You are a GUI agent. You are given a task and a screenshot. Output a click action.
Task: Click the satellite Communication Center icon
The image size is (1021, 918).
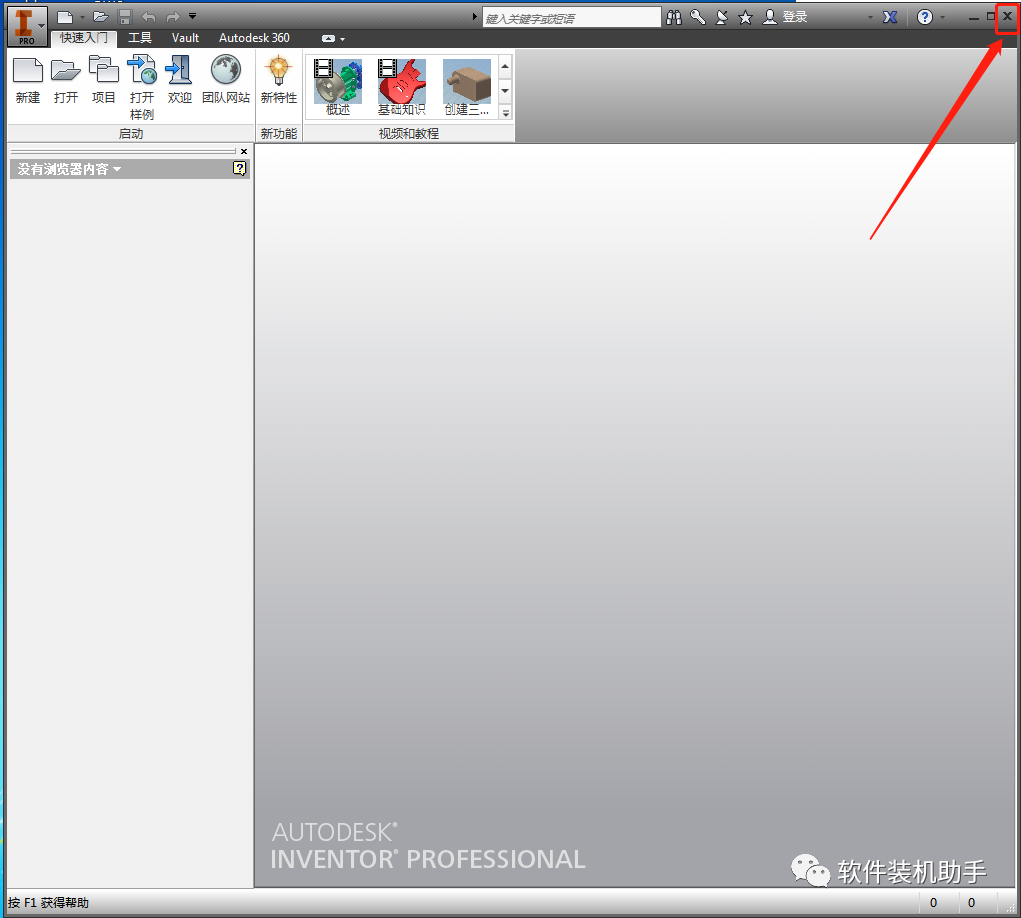click(x=721, y=18)
